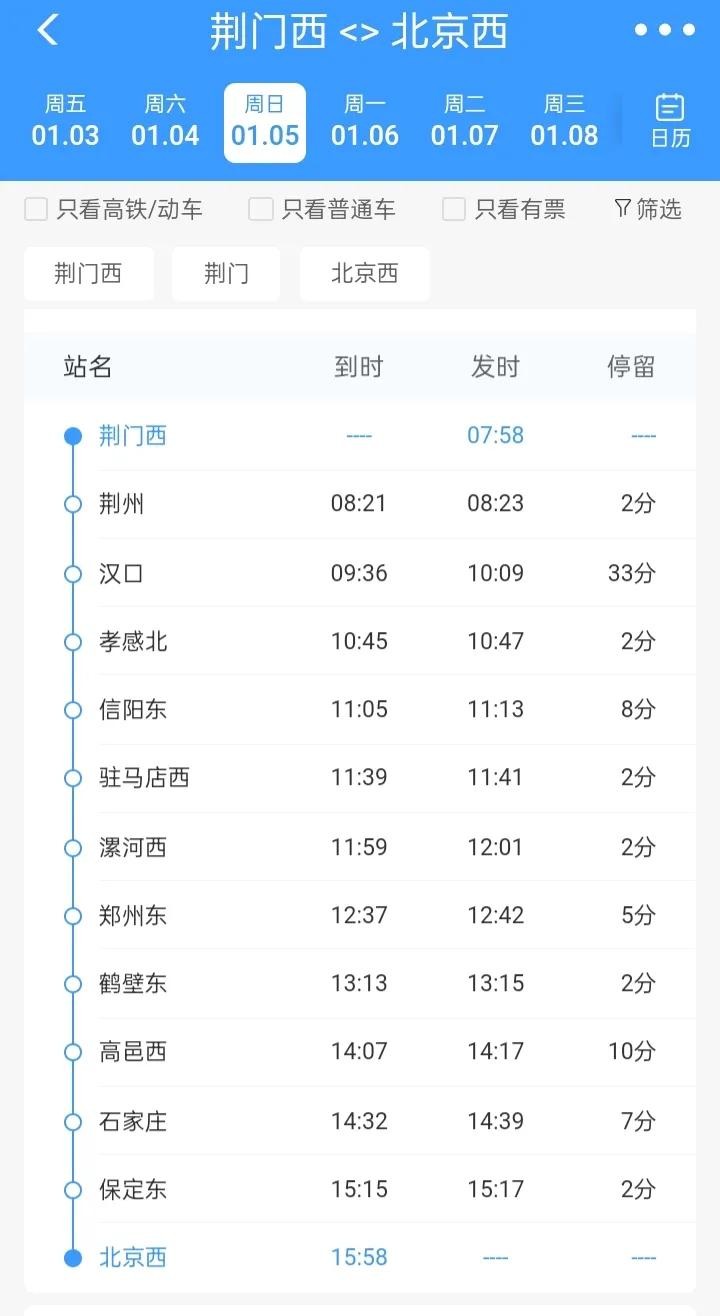Toggle 只看有票 checkbox
Viewport: 720px width, 1316px height.
pyautogui.click(x=454, y=209)
